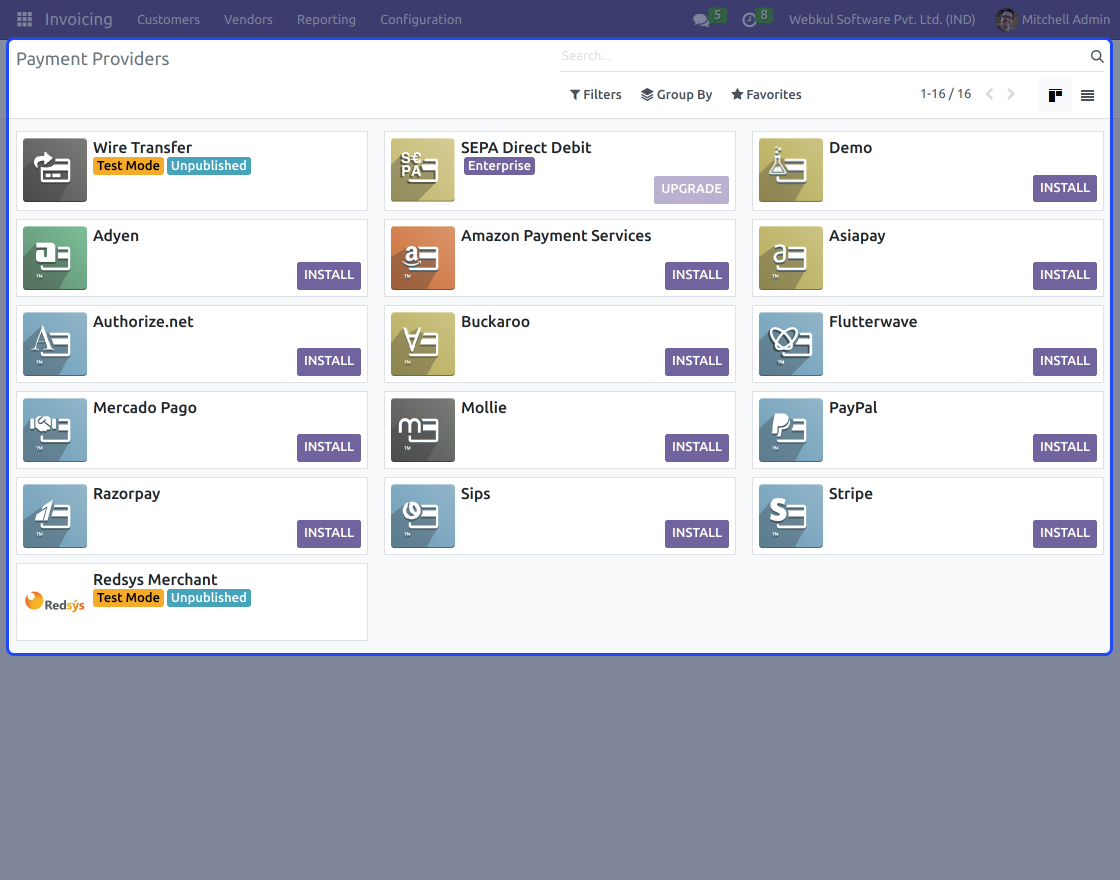The image size is (1120, 880).
Task: Click the Enterprise badge on SEPA
Action: (499, 166)
